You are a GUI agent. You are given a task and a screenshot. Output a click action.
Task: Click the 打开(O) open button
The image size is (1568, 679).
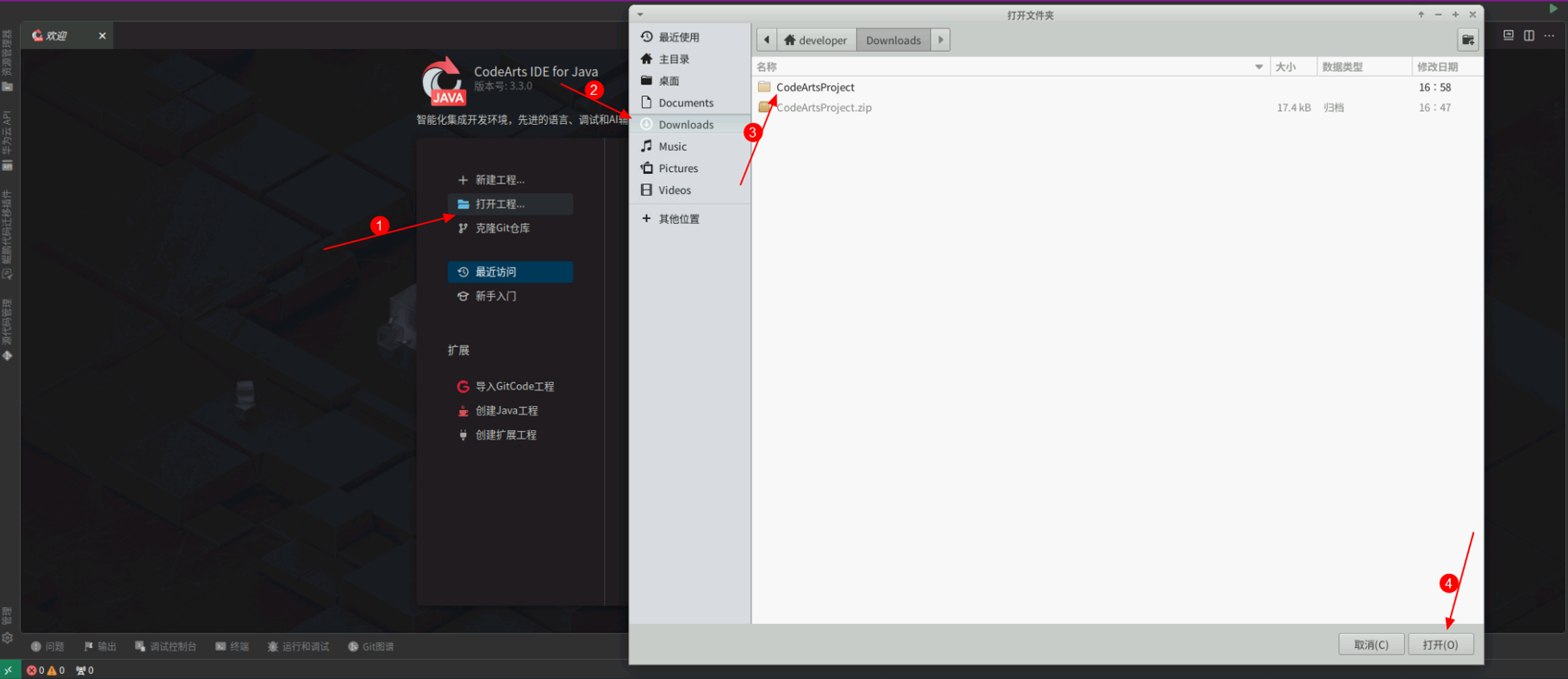1440,645
